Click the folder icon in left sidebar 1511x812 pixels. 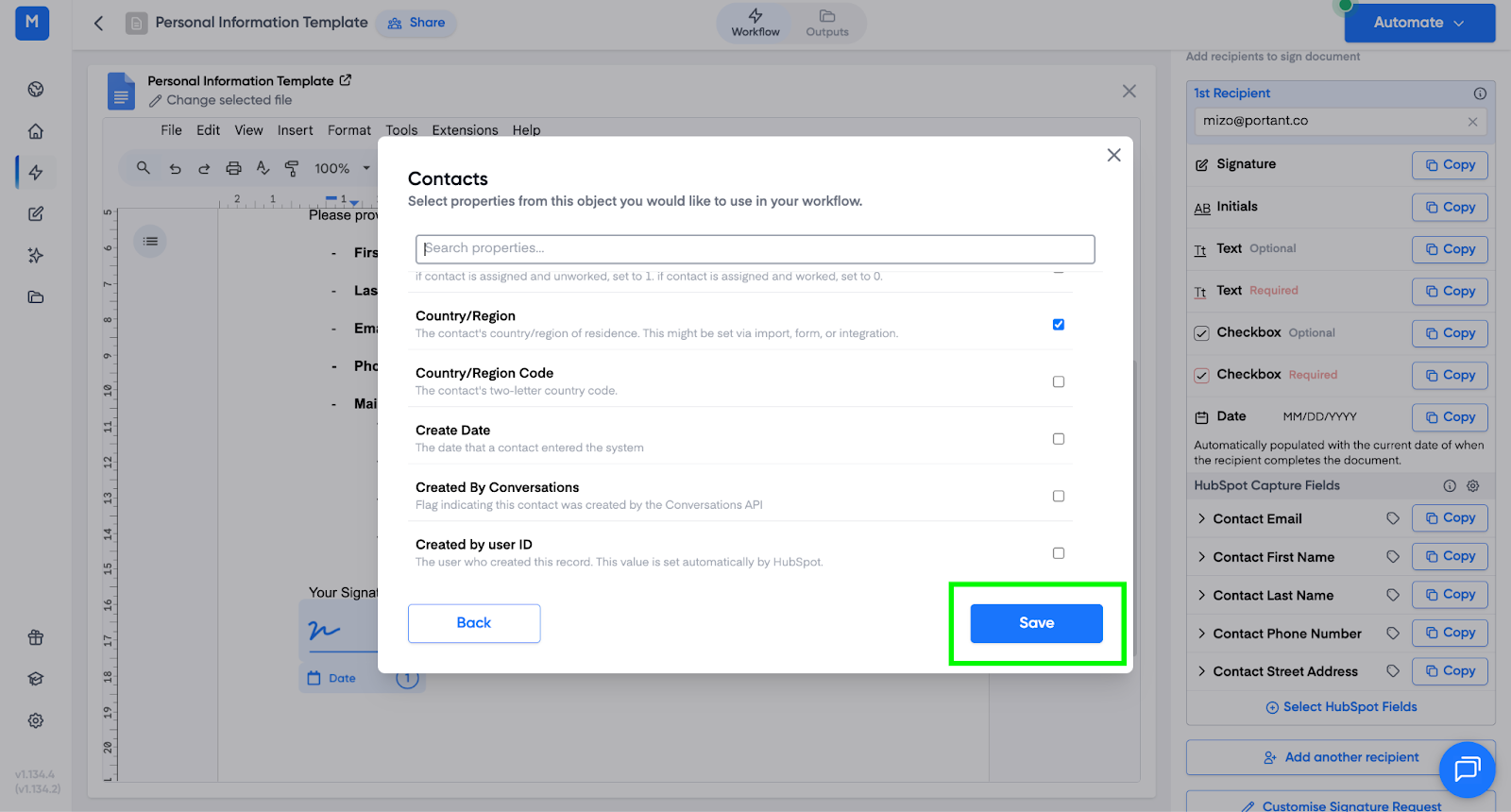click(x=36, y=297)
